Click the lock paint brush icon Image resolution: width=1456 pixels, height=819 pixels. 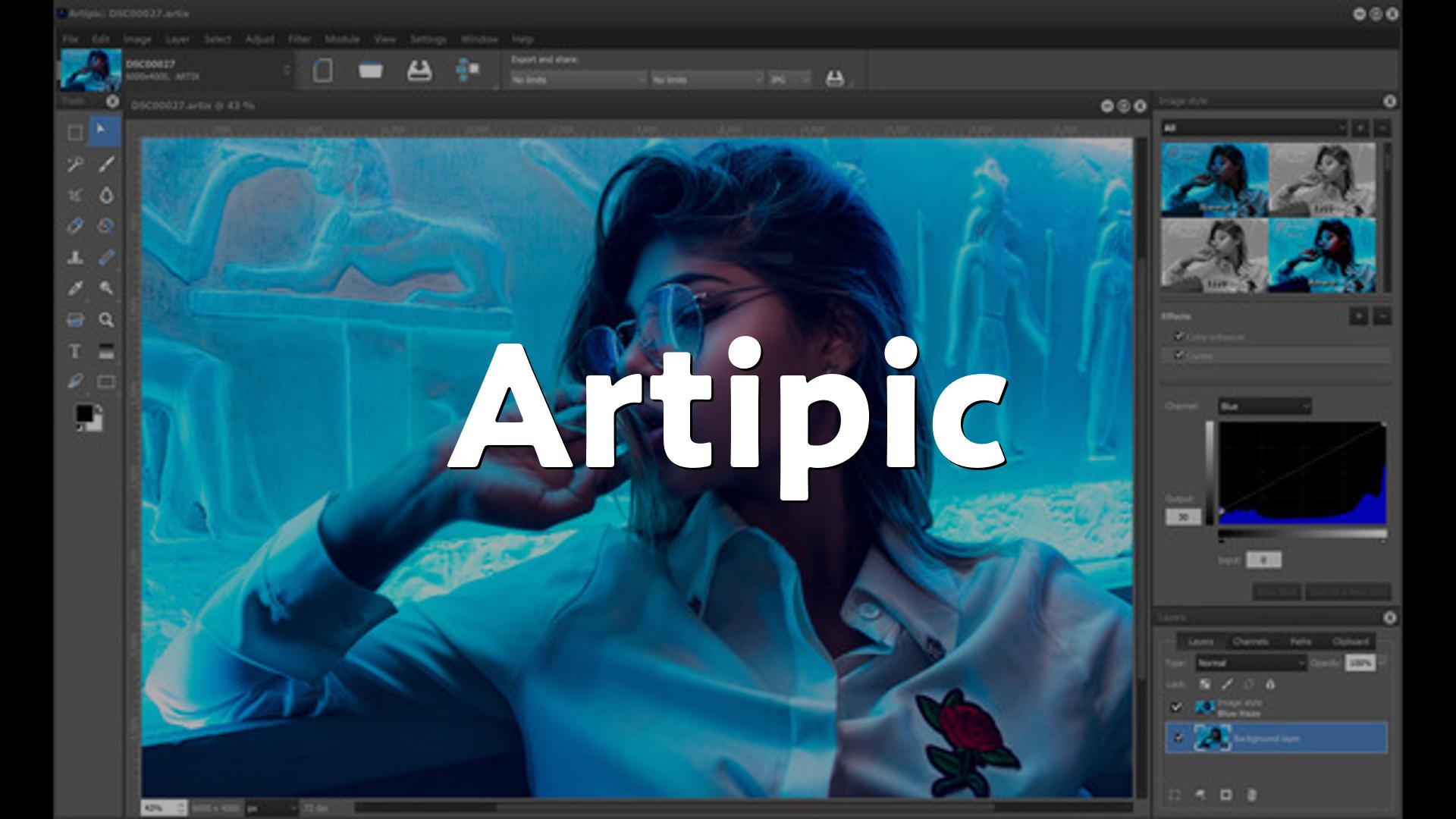[x=1226, y=684]
